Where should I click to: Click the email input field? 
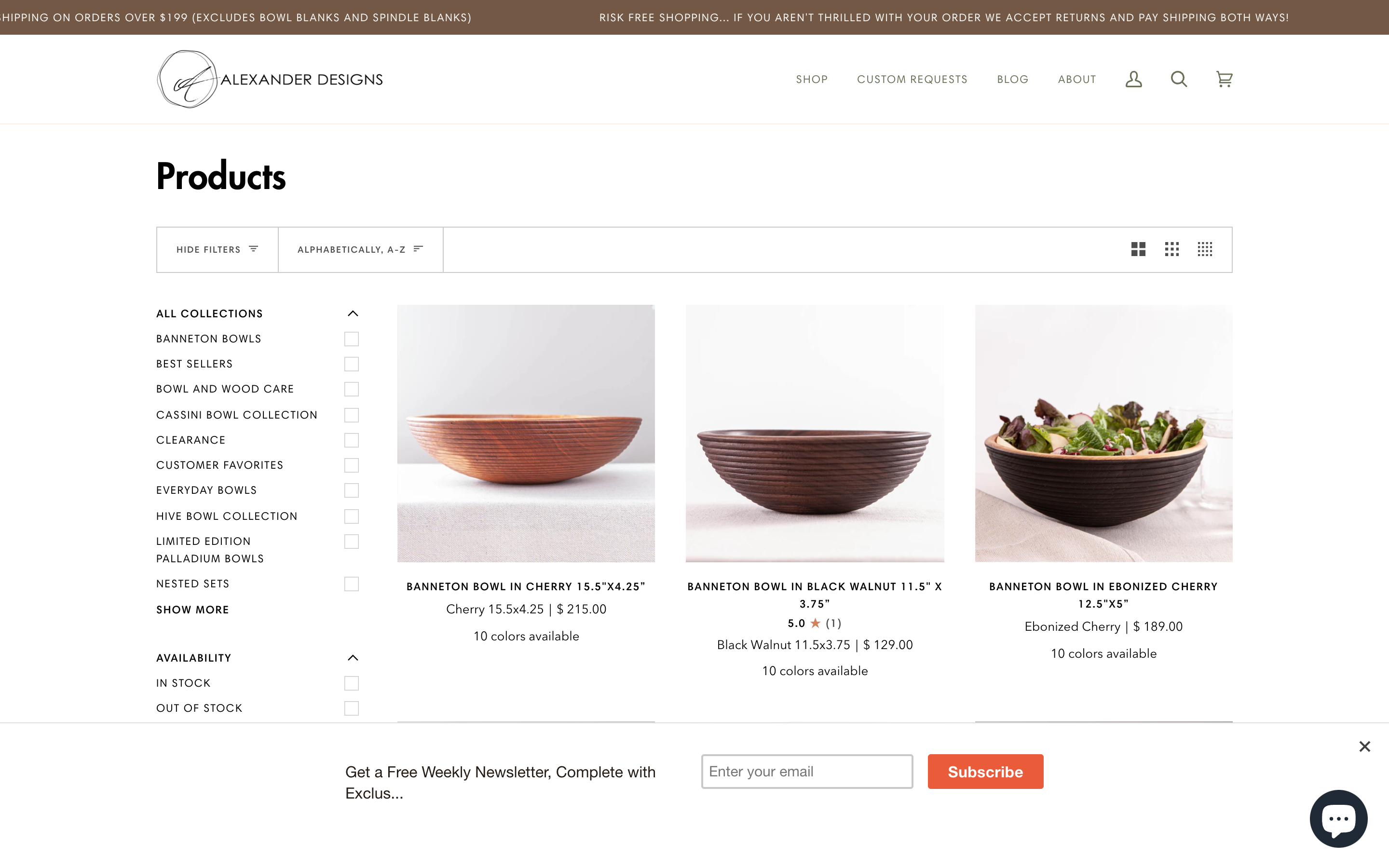806,771
